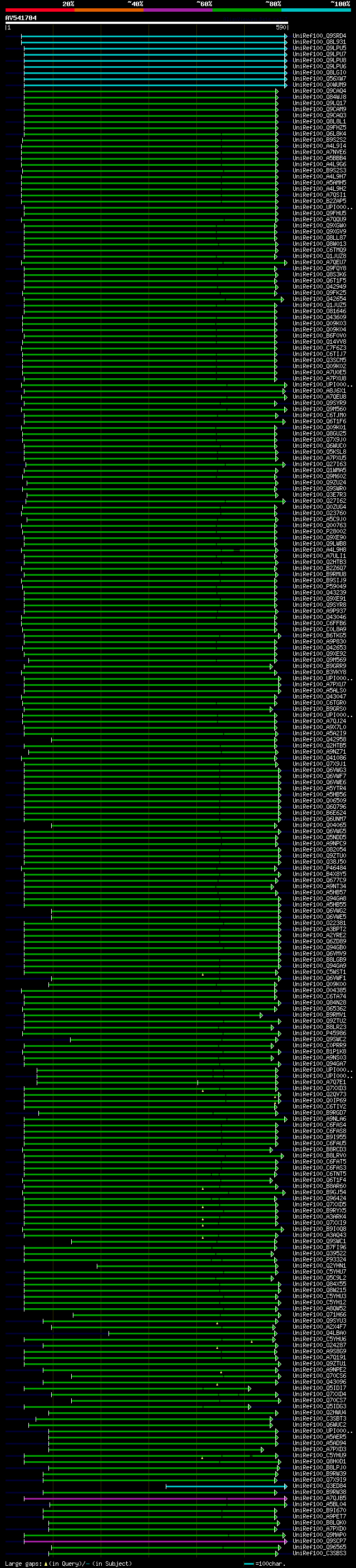356x1568 pixels.
Task: Select the last hit UniRef100_C3SBS3
Action: pos(319,1554)
